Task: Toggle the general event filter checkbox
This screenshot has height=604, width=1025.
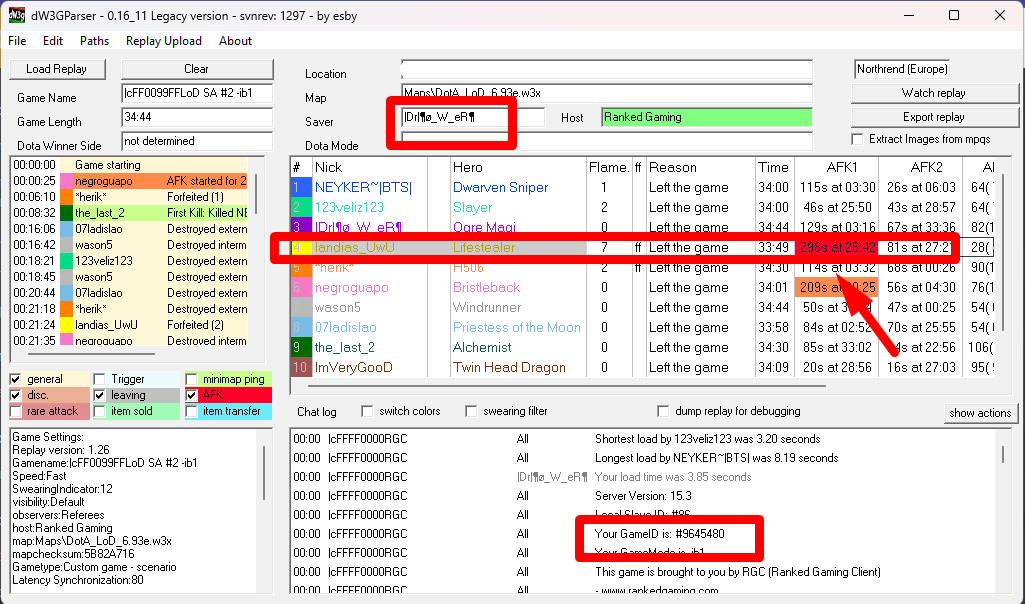Action: tap(16, 379)
